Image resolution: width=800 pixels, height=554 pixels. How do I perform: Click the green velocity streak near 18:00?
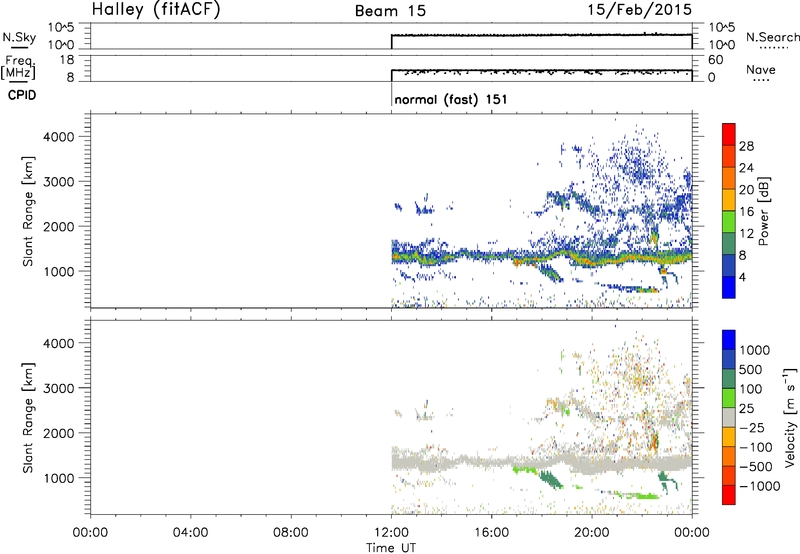[551, 480]
